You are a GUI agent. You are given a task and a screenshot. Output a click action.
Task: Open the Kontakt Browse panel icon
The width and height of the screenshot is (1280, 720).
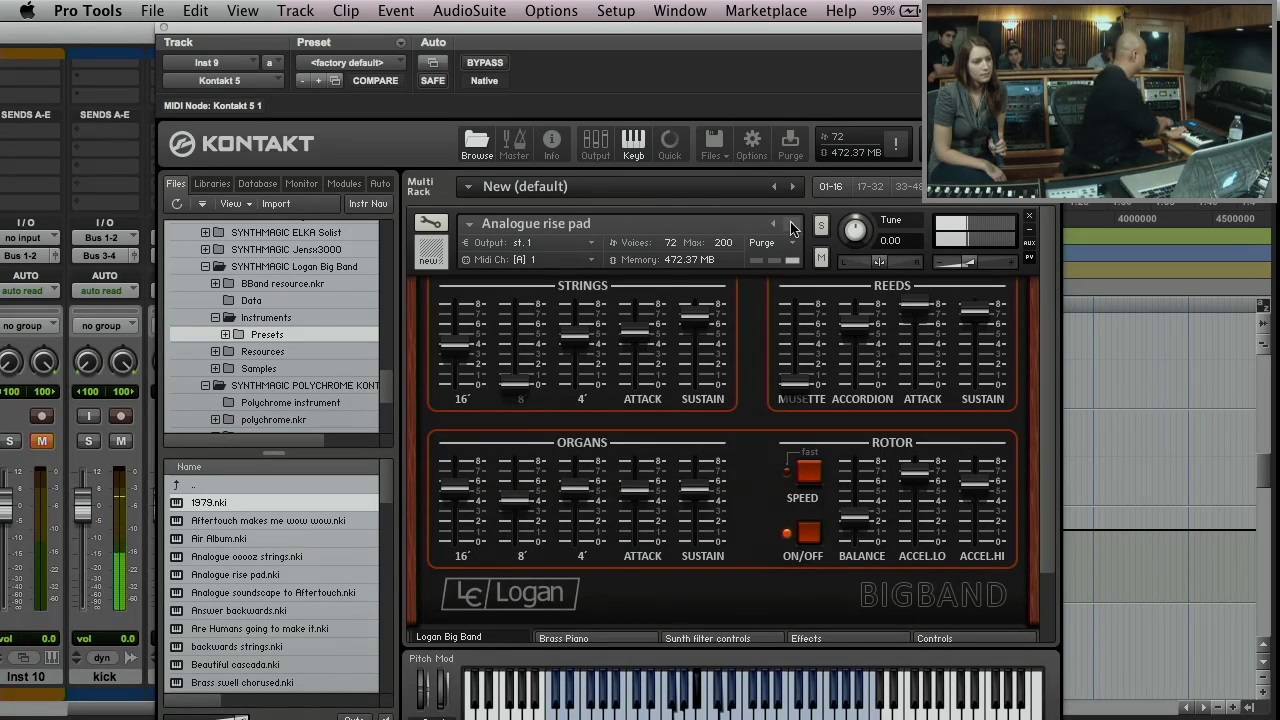click(477, 144)
